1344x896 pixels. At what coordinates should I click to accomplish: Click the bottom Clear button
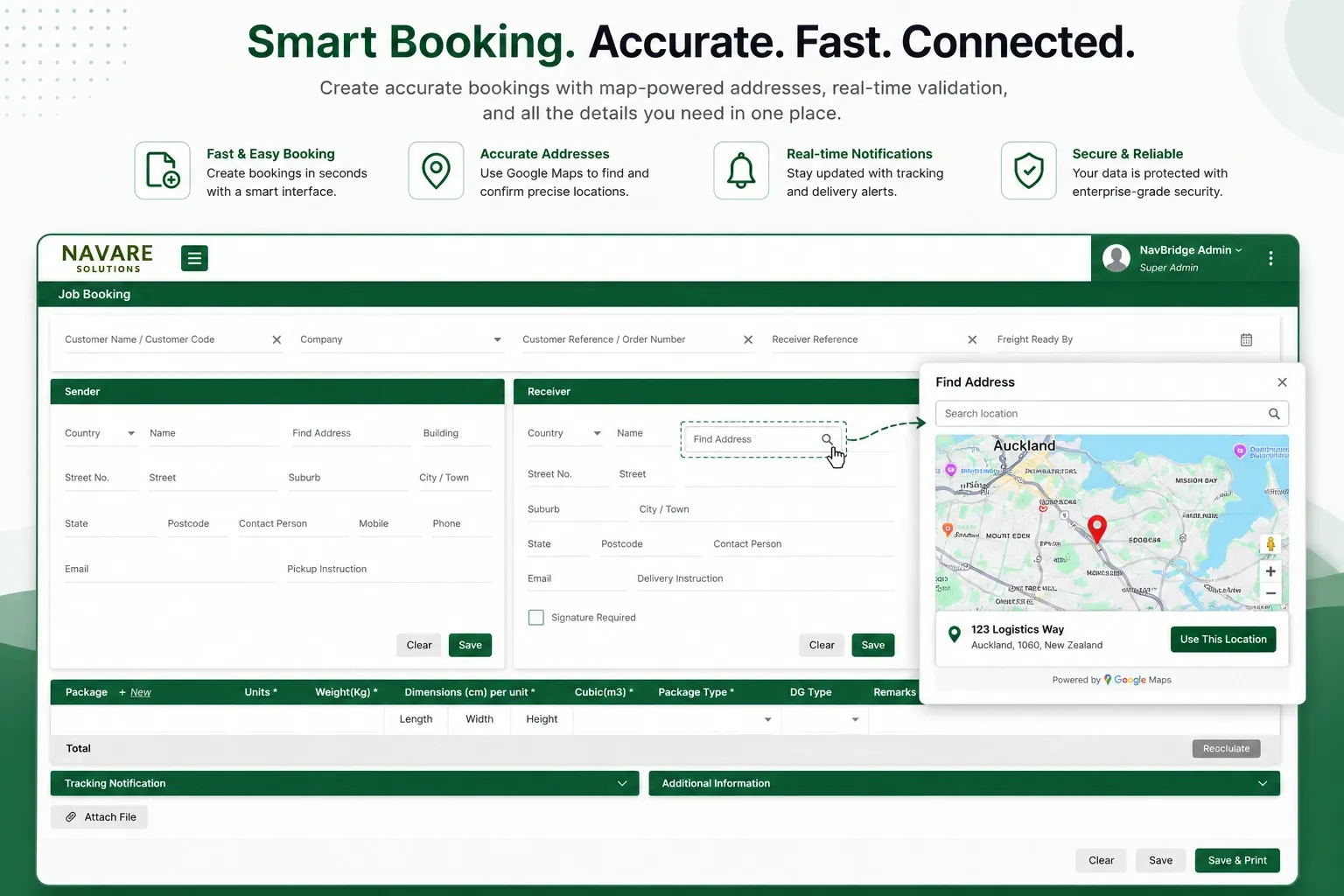(1101, 860)
